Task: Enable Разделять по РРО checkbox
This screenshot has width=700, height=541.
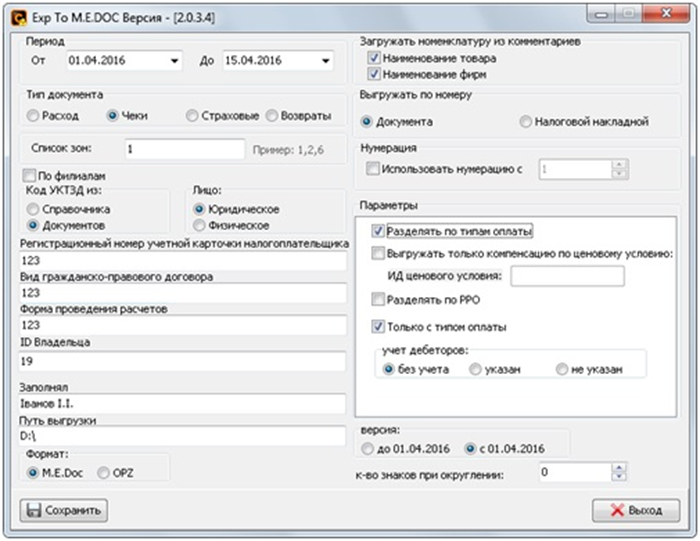Action: tap(377, 299)
